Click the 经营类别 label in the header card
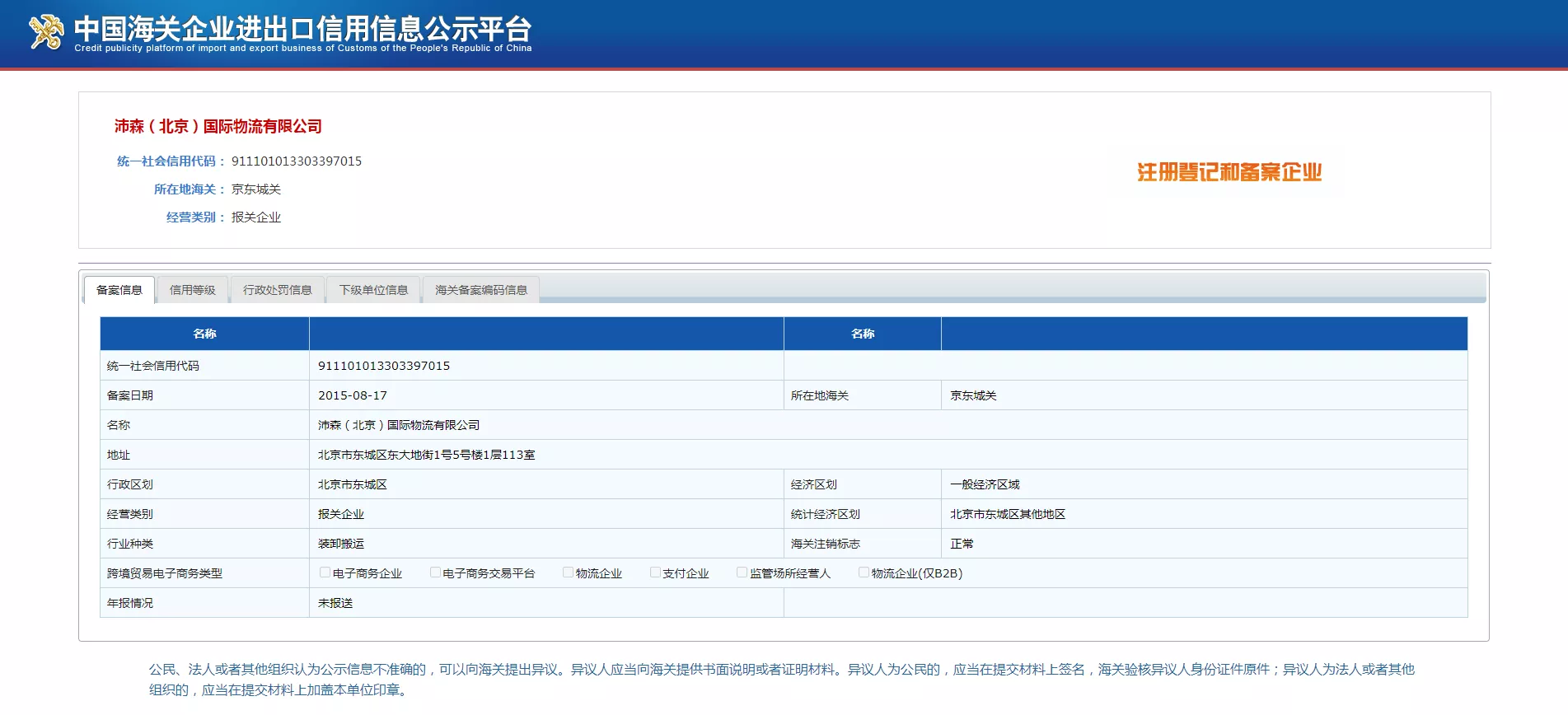This screenshot has height=715, width=1568. pyautogui.click(x=195, y=217)
